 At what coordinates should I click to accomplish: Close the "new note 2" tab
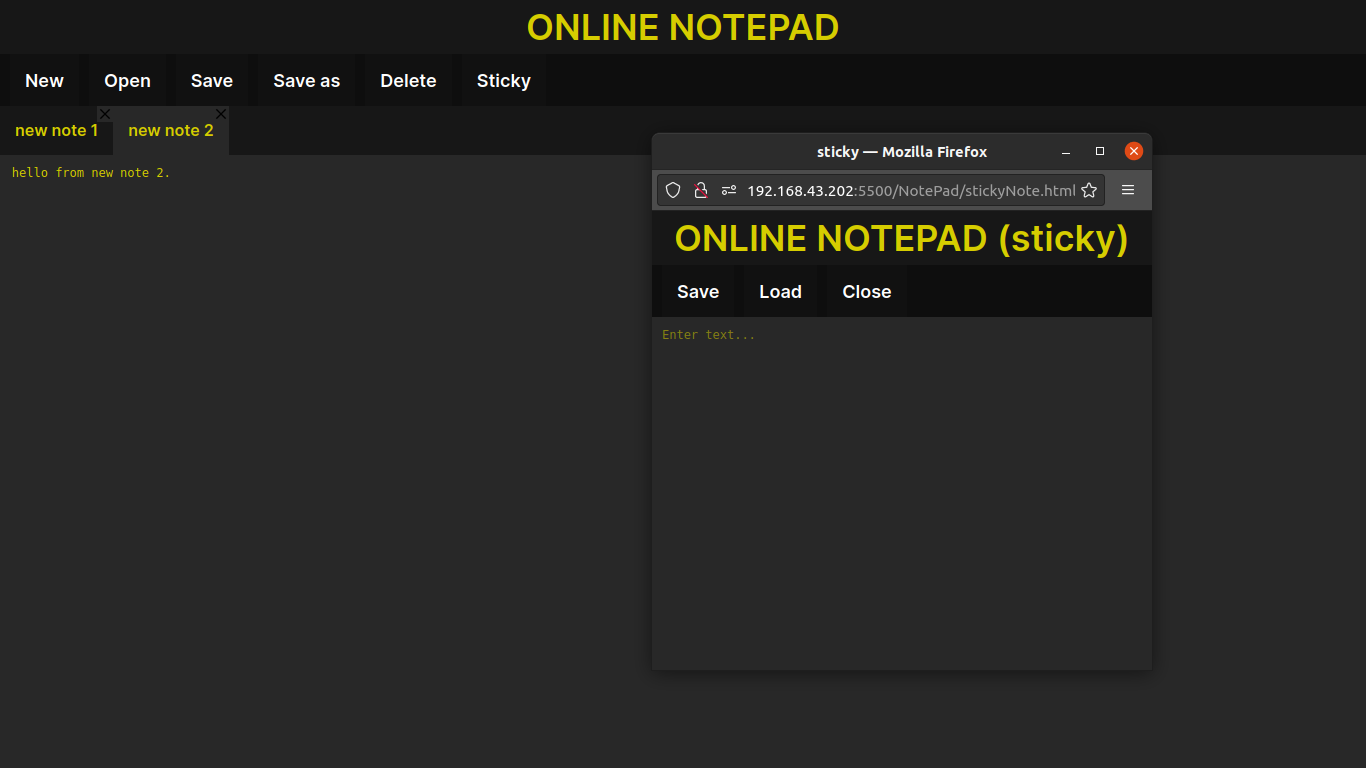pos(221,113)
